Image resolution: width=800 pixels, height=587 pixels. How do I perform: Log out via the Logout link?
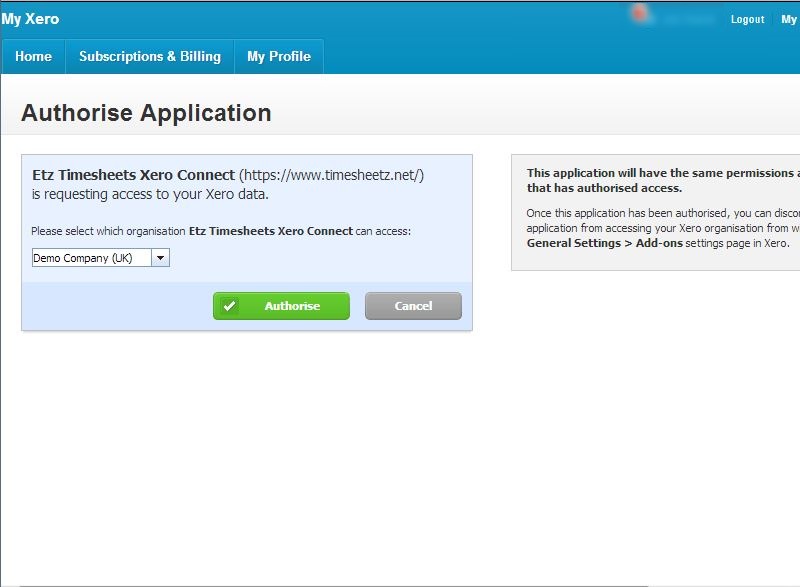coord(747,19)
